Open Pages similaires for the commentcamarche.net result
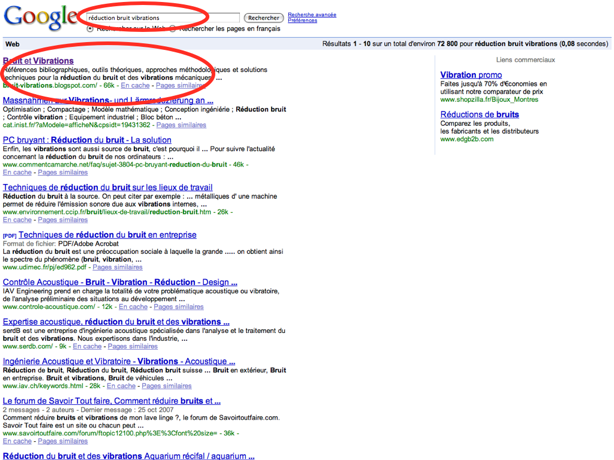The height and width of the screenshot is (460, 614). pos(63,172)
